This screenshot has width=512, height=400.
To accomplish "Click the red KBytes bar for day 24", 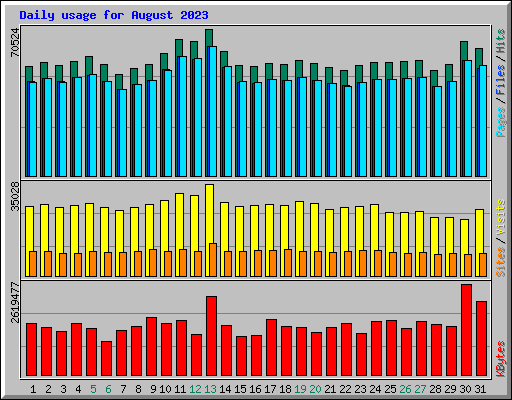I will tap(376, 349).
